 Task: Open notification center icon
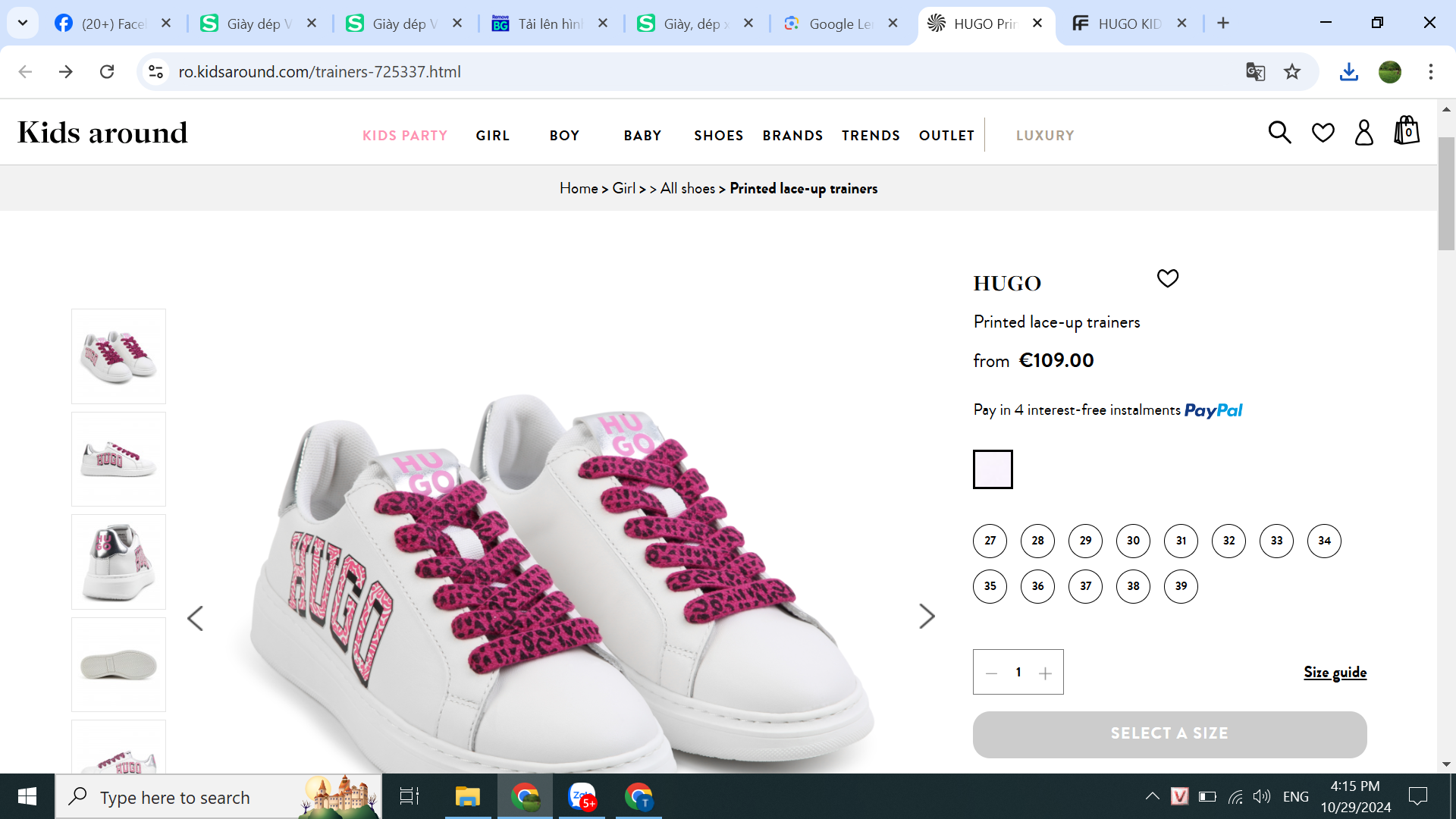(1417, 796)
